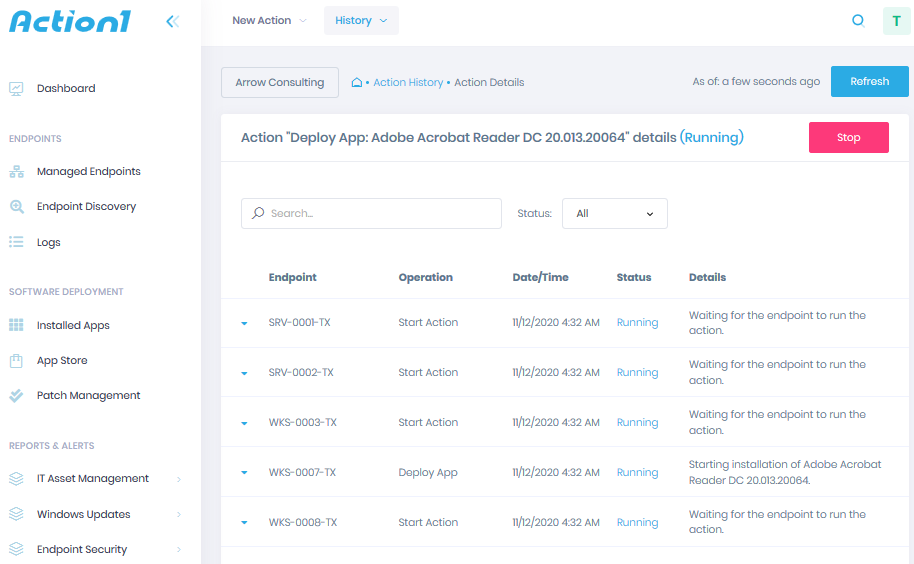Click the Logs list icon
914x564 pixels.
(x=16, y=242)
